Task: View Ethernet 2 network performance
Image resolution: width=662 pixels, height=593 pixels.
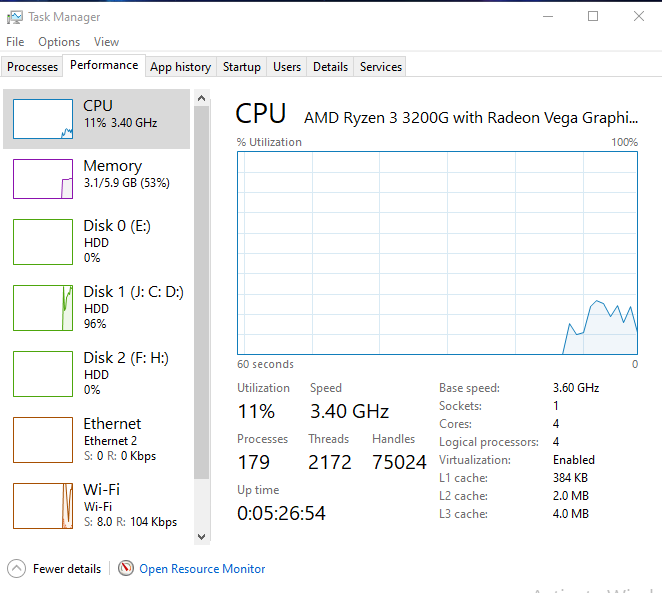Action: pos(43,439)
